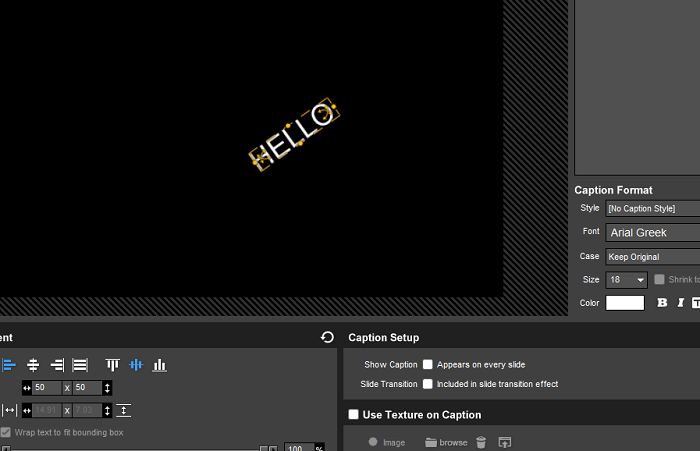This screenshot has width=700, height=451.
Task: Check Use Texture on Caption
Action: point(354,414)
